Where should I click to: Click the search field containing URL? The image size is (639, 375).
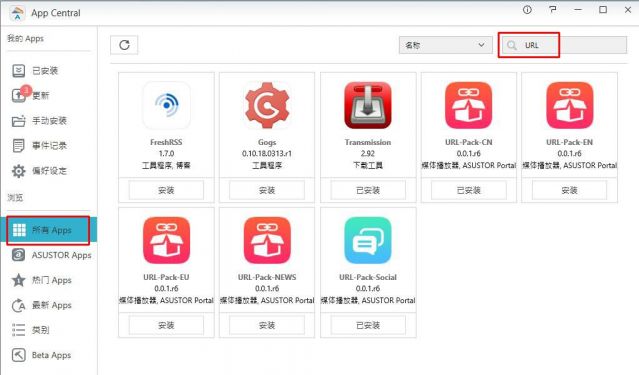(x=564, y=45)
